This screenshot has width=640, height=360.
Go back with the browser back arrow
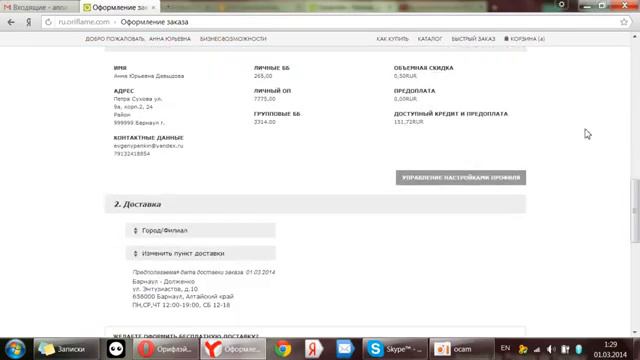coord(11,22)
